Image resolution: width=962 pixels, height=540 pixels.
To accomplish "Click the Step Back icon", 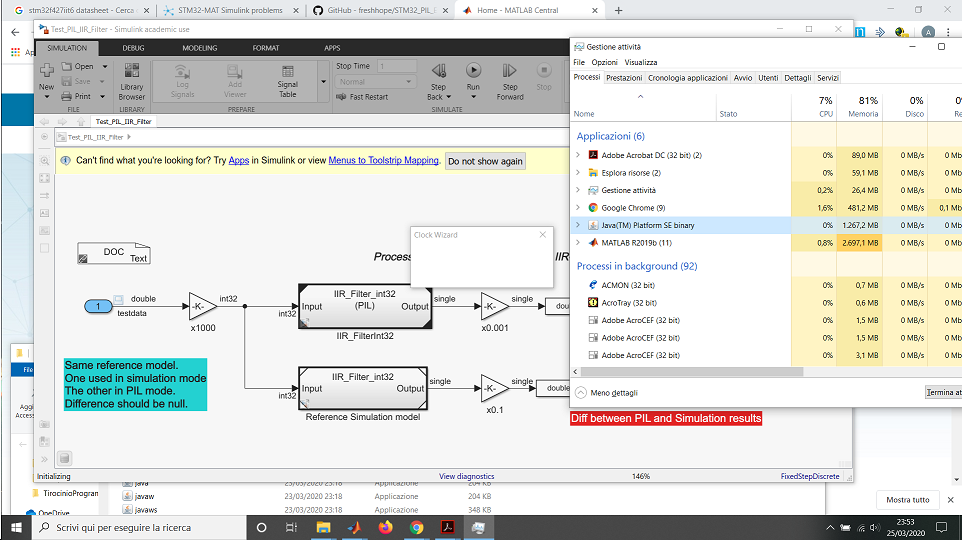I will (439, 71).
